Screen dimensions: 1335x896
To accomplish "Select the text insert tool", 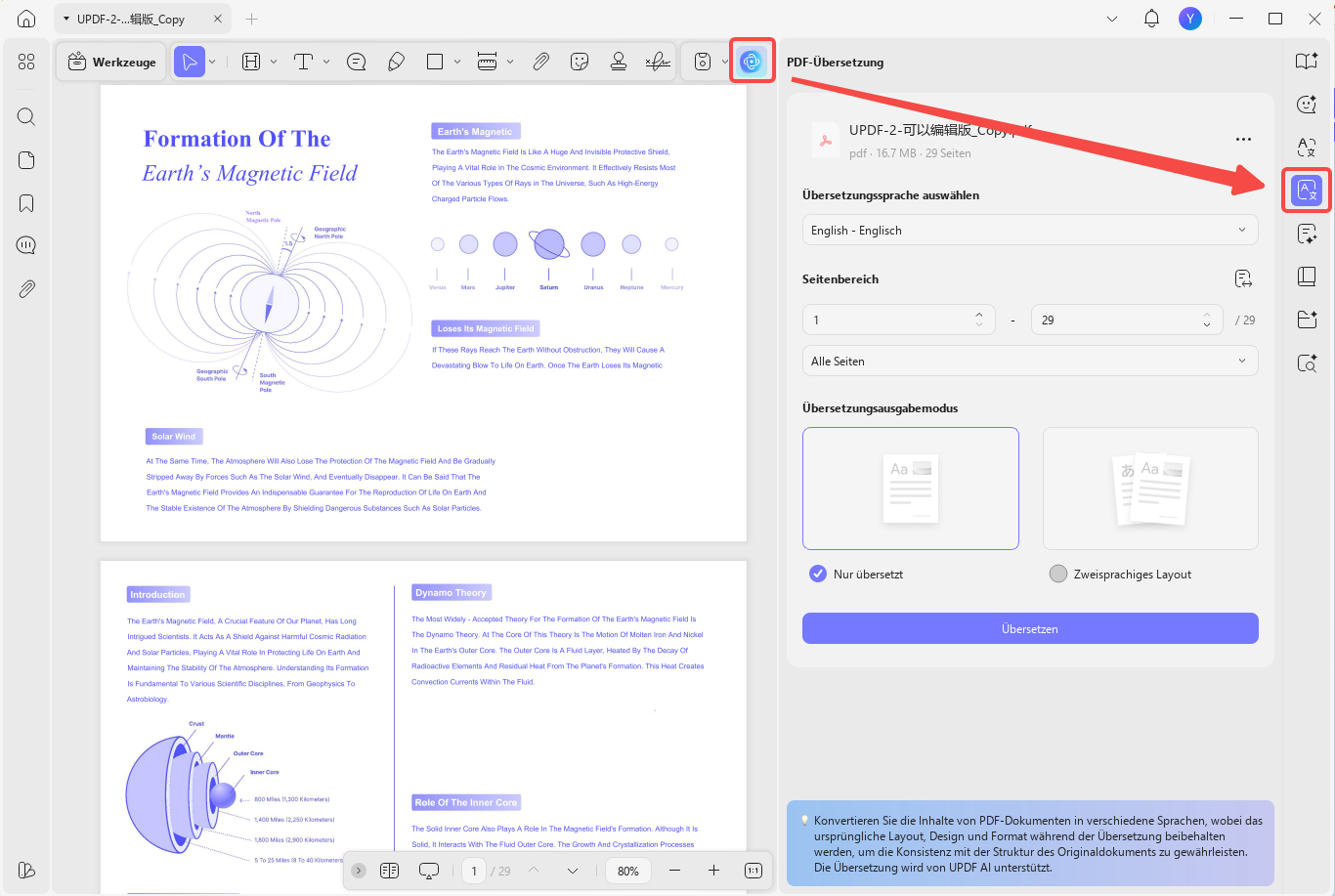I will click(303, 62).
